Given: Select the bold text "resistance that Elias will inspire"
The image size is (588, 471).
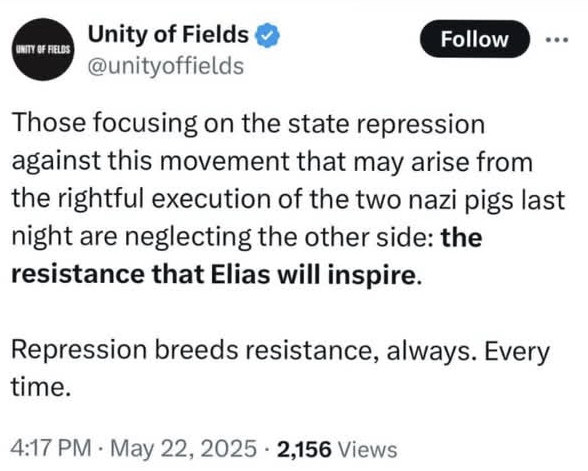Looking at the screenshot, I should coord(214,274).
